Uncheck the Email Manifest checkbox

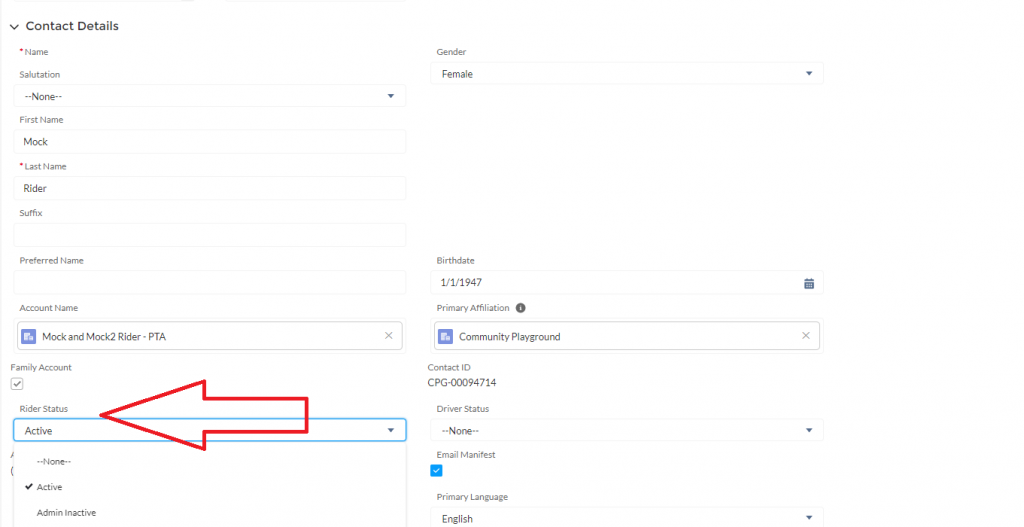click(436, 471)
